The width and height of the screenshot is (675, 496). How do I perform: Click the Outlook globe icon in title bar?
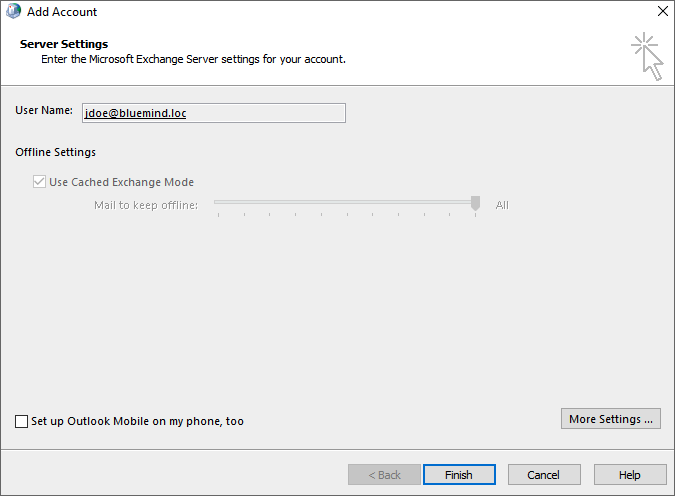(x=13, y=12)
